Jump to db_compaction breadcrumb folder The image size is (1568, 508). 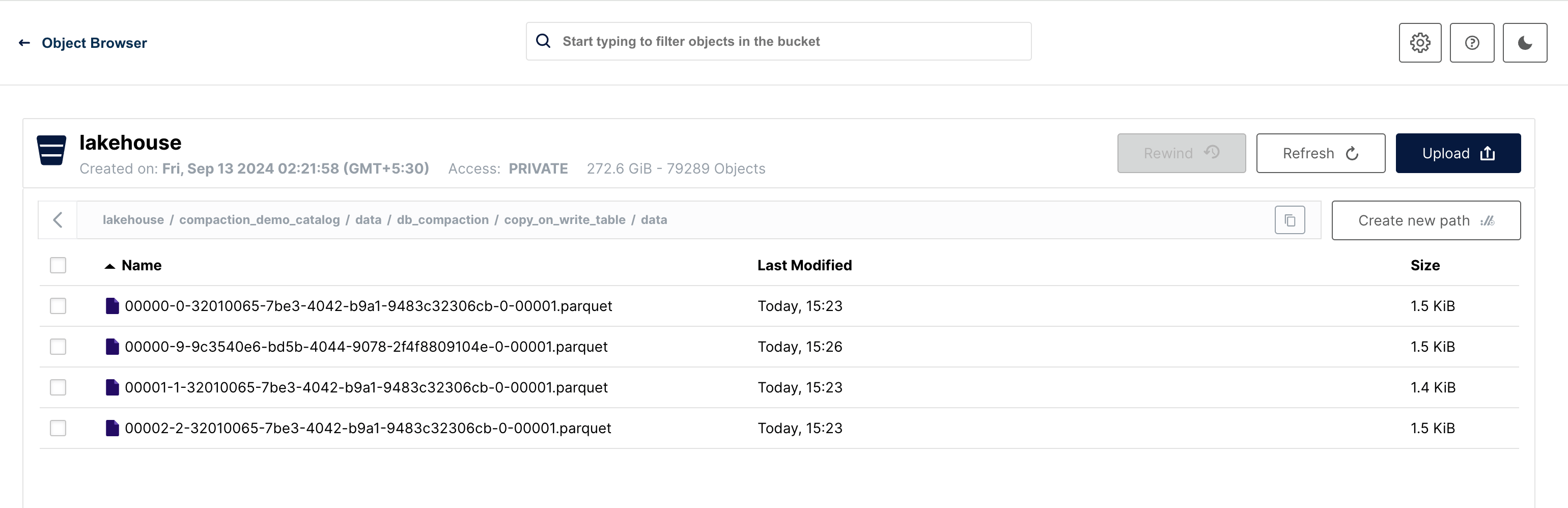click(442, 219)
